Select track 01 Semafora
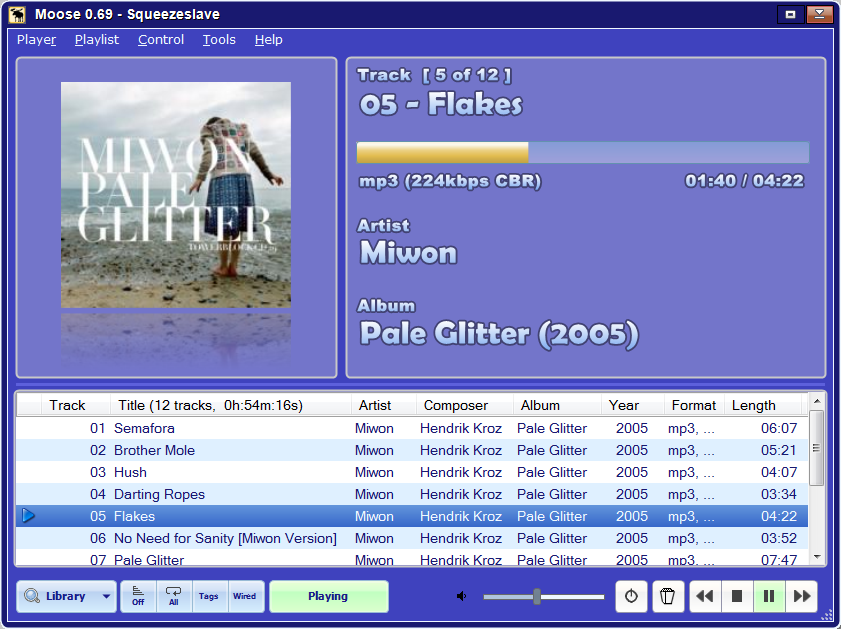The height and width of the screenshot is (629, 841). pos(412,428)
